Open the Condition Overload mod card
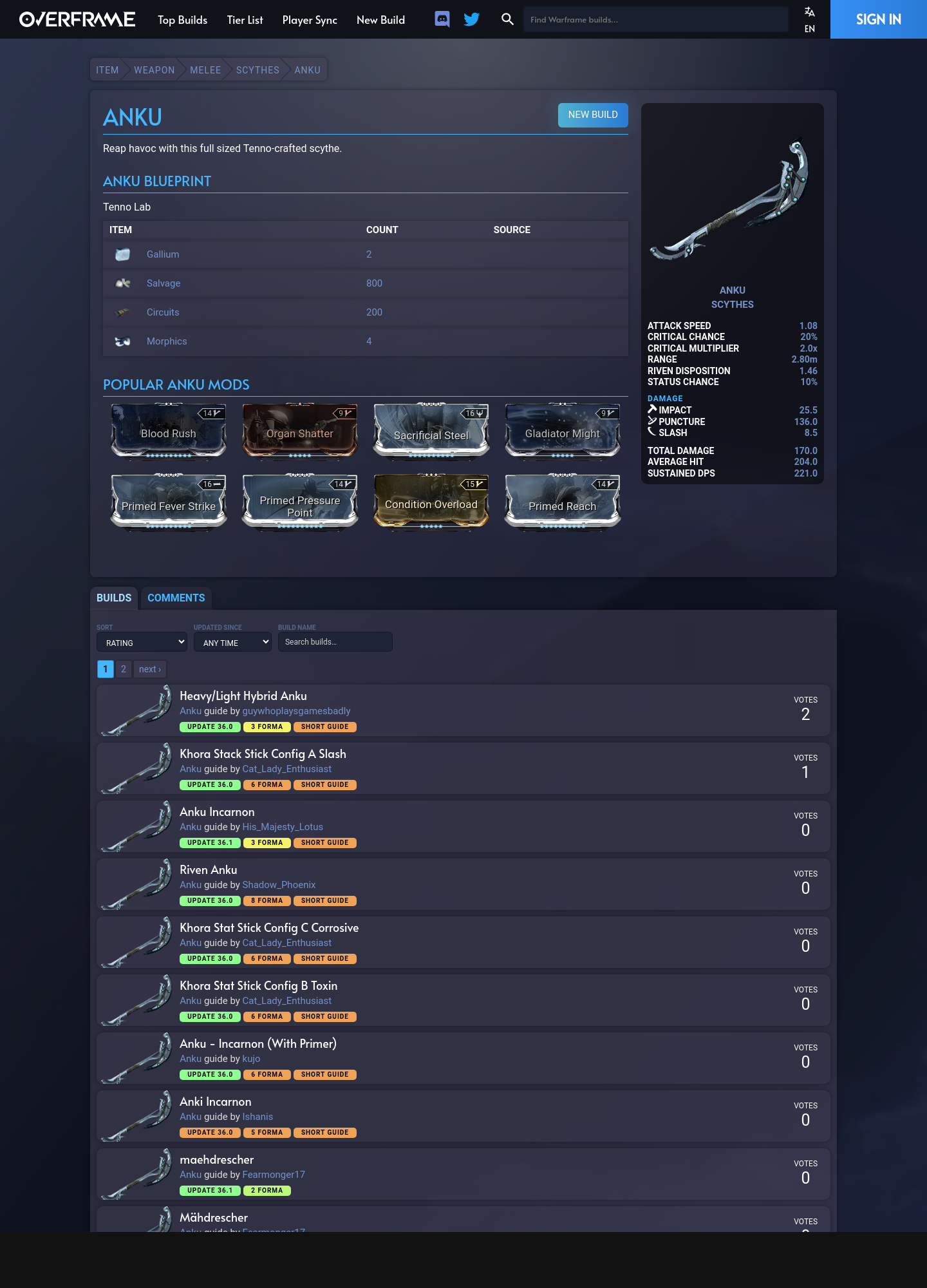927x1288 pixels. (431, 502)
